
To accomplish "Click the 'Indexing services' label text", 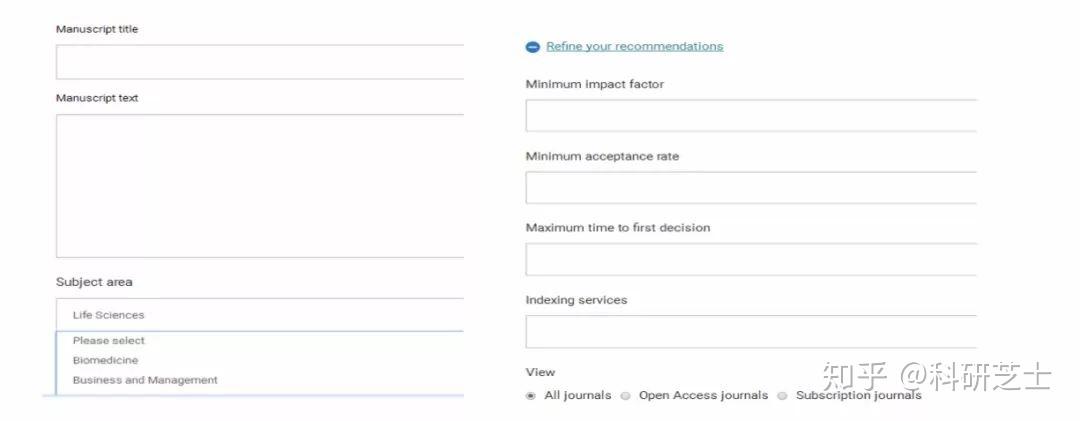I will coord(576,300).
